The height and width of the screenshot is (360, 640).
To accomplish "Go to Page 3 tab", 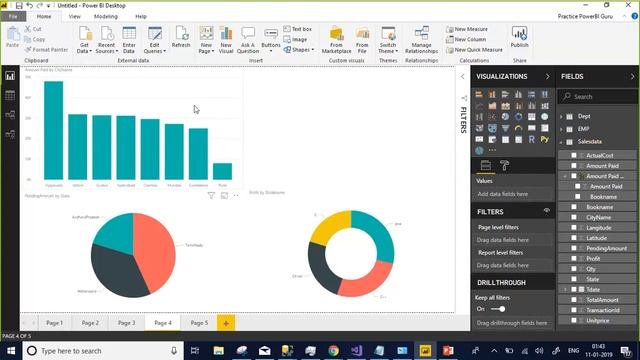I will [127, 323].
